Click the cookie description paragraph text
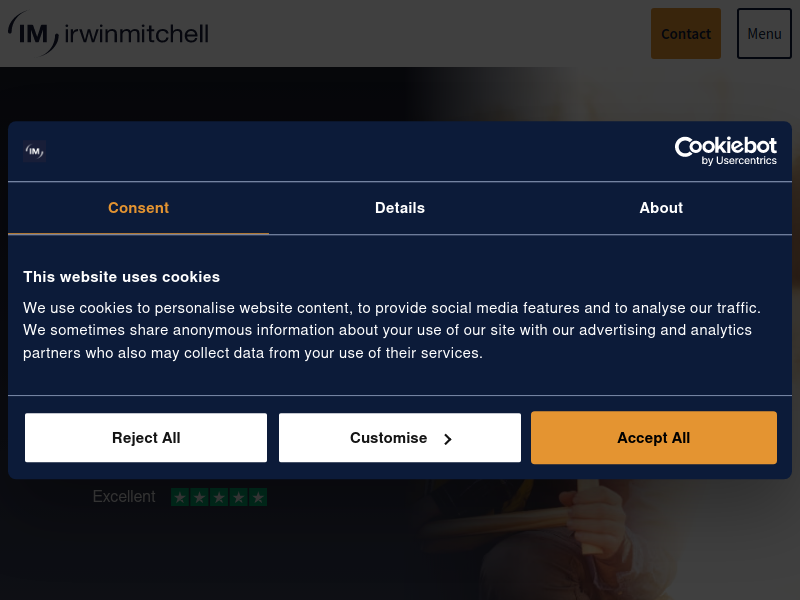This screenshot has width=800, height=600. click(x=392, y=330)
